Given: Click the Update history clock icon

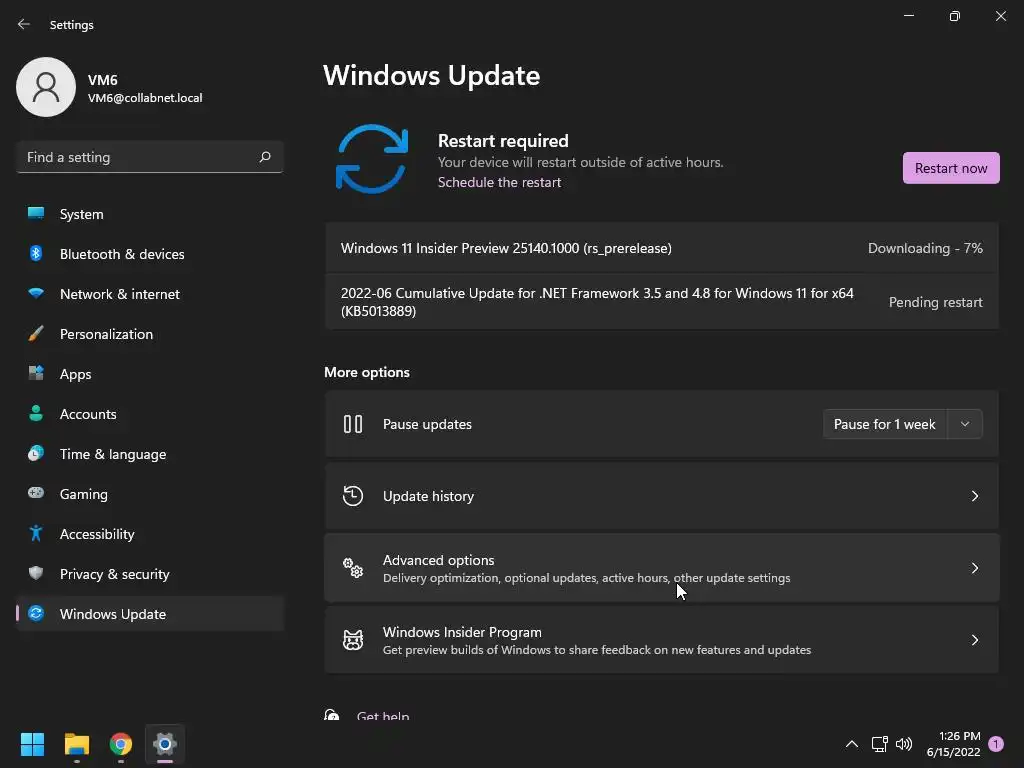Looking at the screenshot, I should click(353, 496).
